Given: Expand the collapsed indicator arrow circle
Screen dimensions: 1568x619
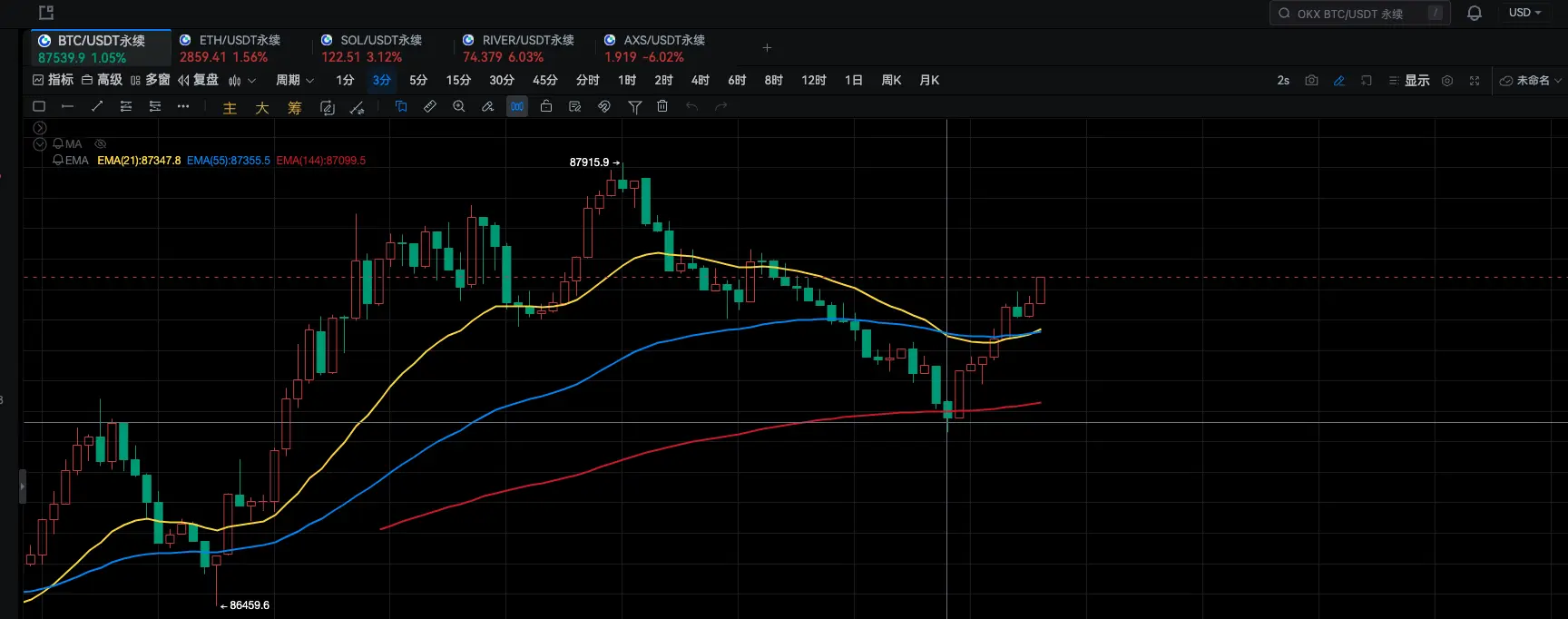Looking at the screenshot, I should tap(40, 128).
